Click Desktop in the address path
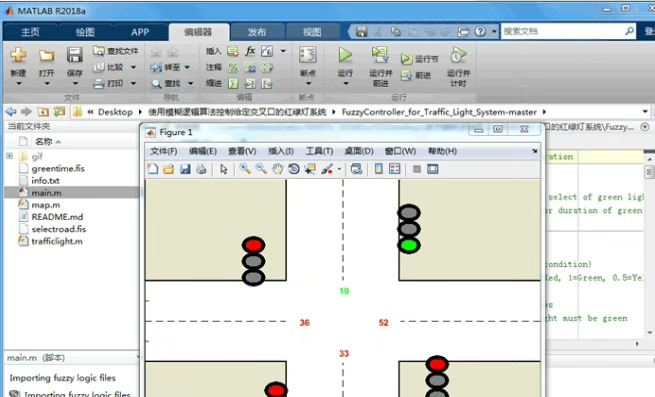The height and width of the screenshot is (397, 655). coord(115,112)
